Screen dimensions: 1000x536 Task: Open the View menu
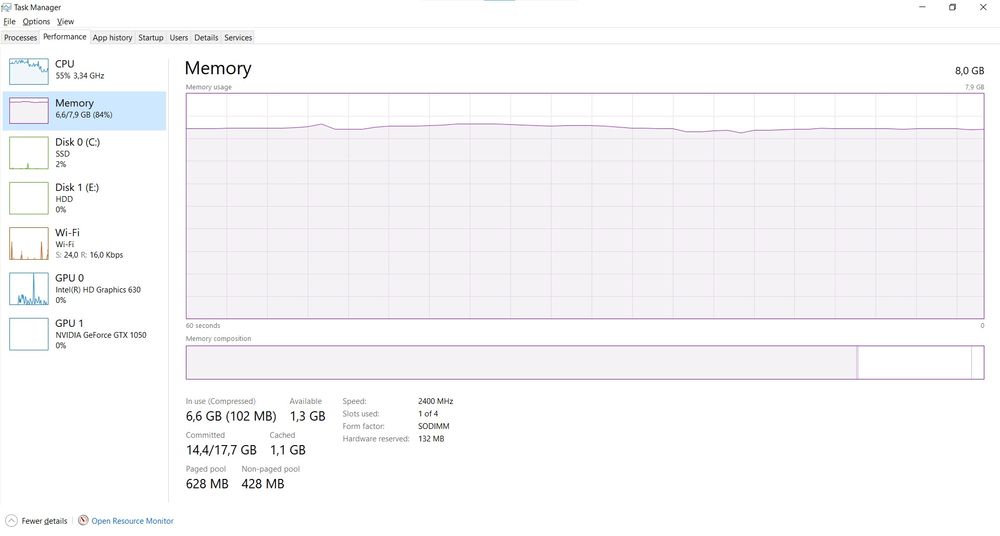65,21
